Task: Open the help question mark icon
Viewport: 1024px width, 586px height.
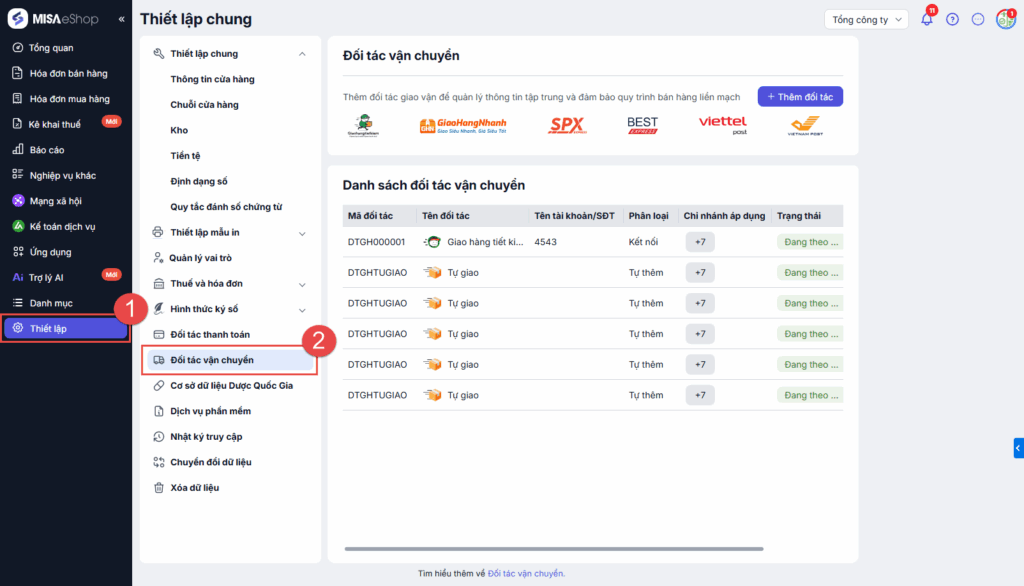Action: pos(952,19)
